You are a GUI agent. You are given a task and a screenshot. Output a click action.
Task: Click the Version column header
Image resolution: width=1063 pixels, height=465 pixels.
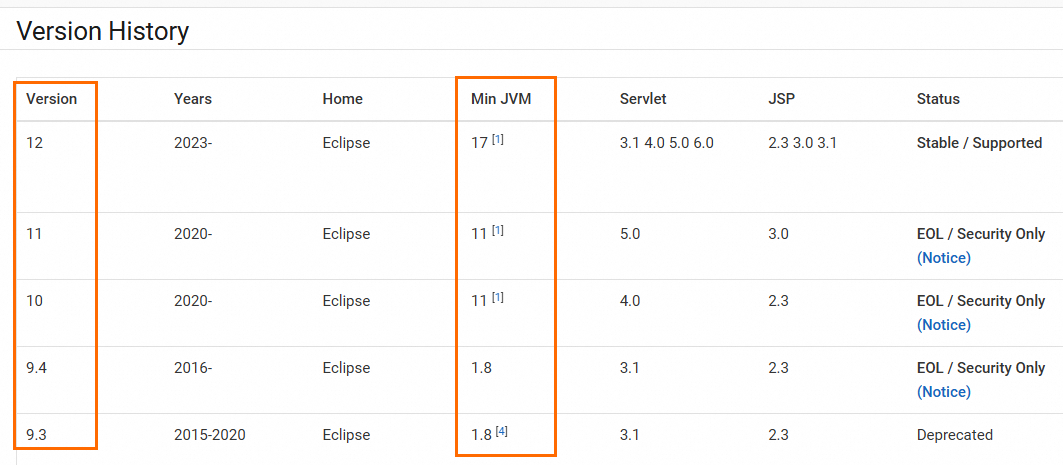pyautogui.click(x=51, y=99)
